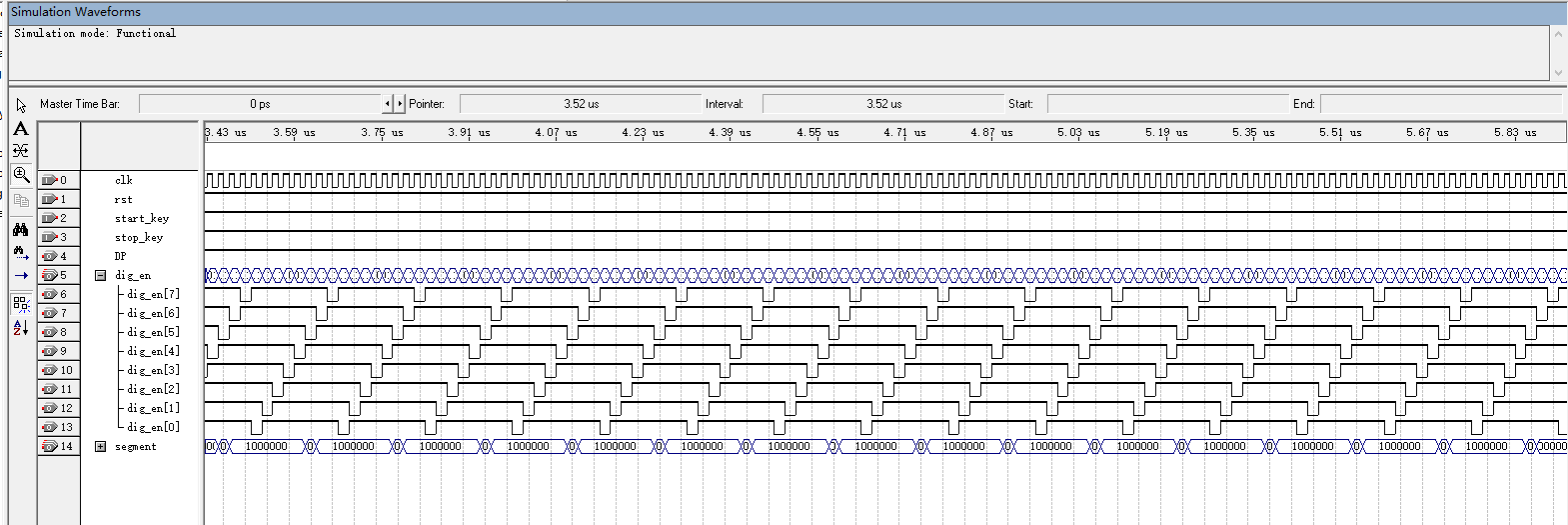The height and width of the screenshot is (525, 1568).
Task: Select row 1 rst input pin icon
Action: (x=50, y=200)
